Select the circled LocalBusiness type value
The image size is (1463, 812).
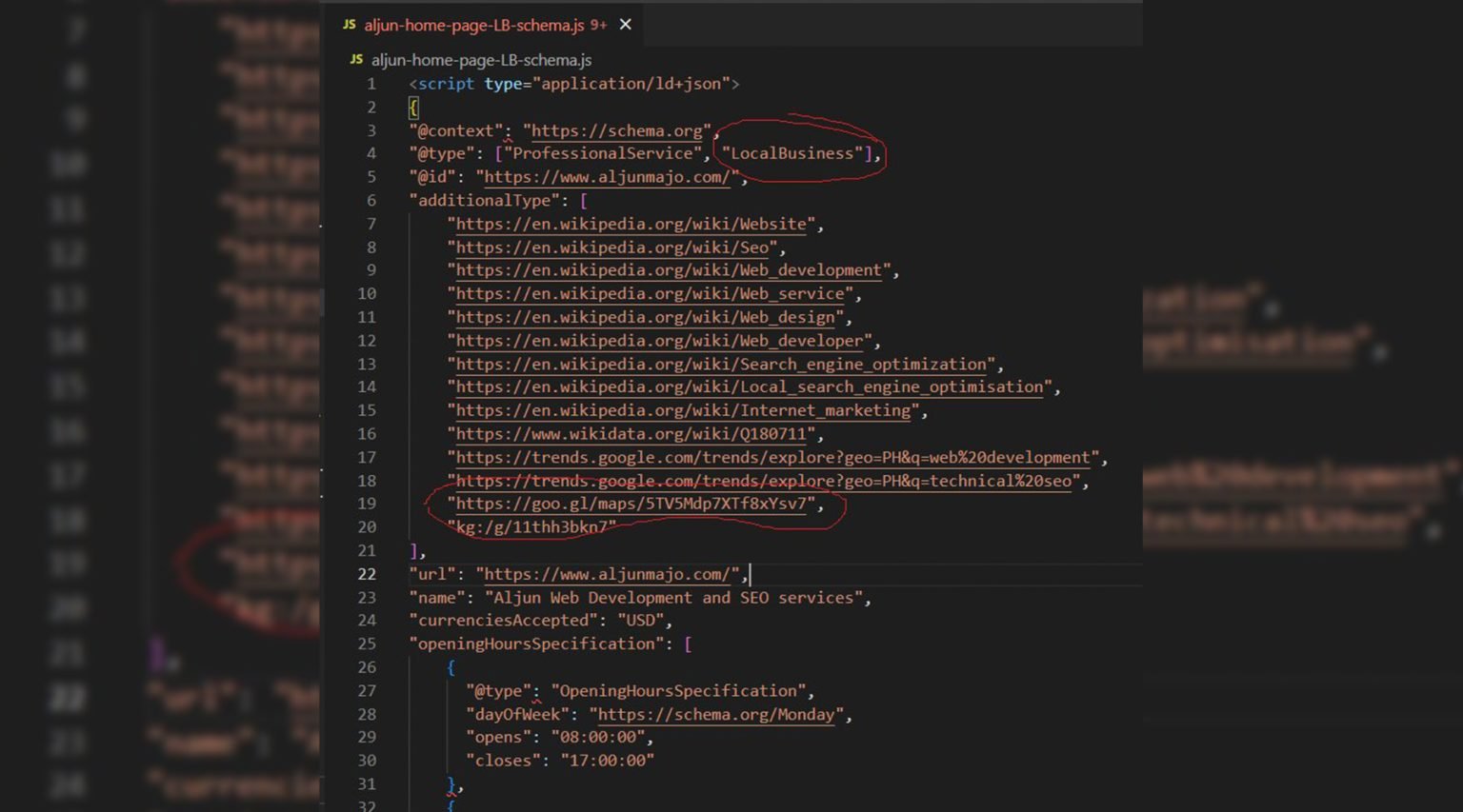point(794,152)
